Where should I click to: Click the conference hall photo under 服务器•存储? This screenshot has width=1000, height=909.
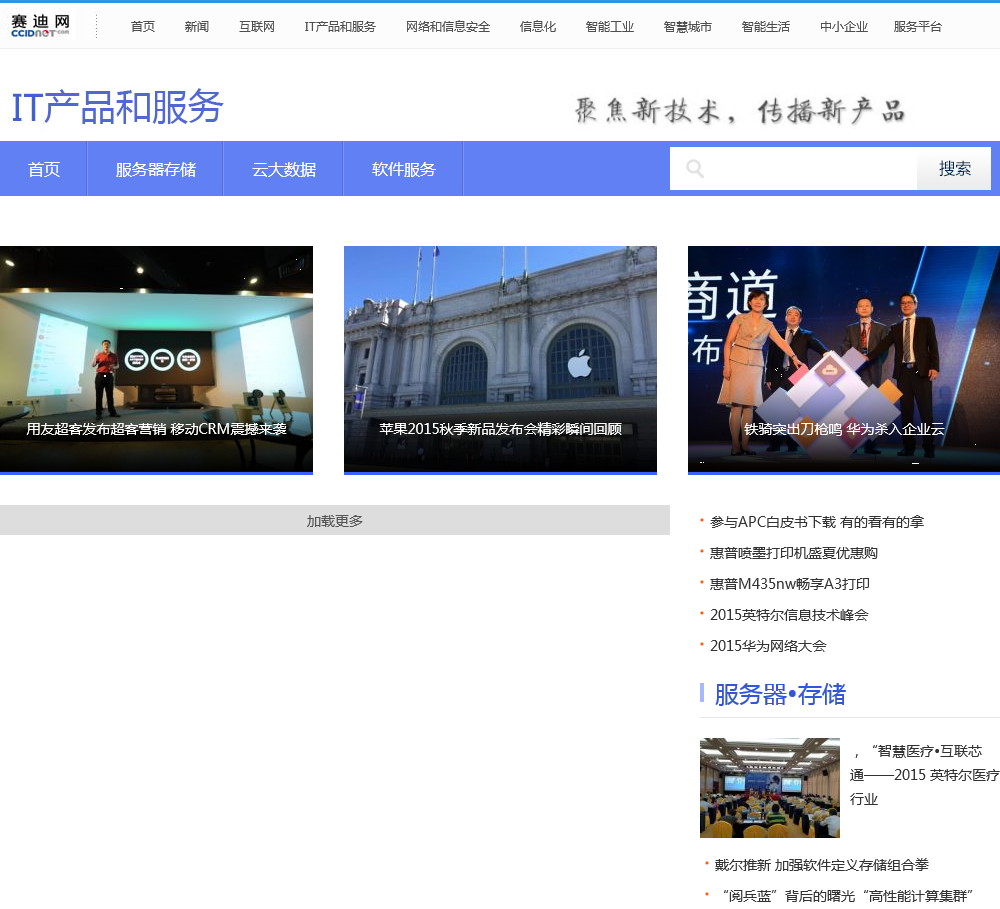(769, 788)
